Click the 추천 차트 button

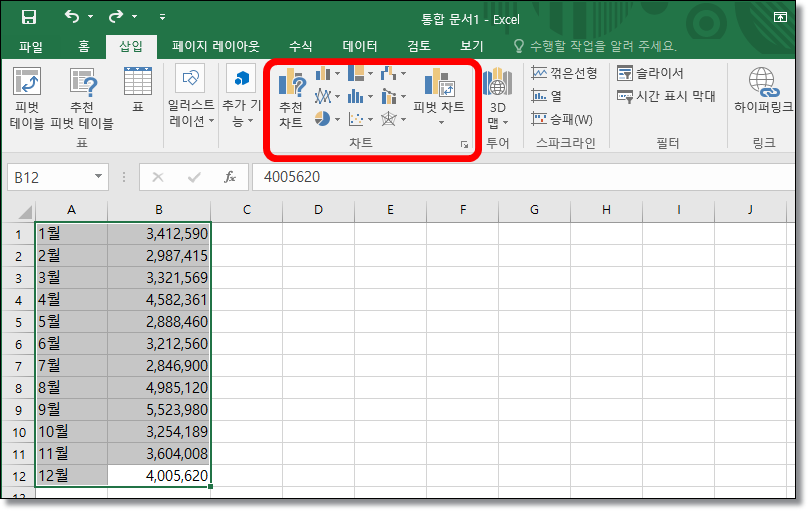pos(291,98)
